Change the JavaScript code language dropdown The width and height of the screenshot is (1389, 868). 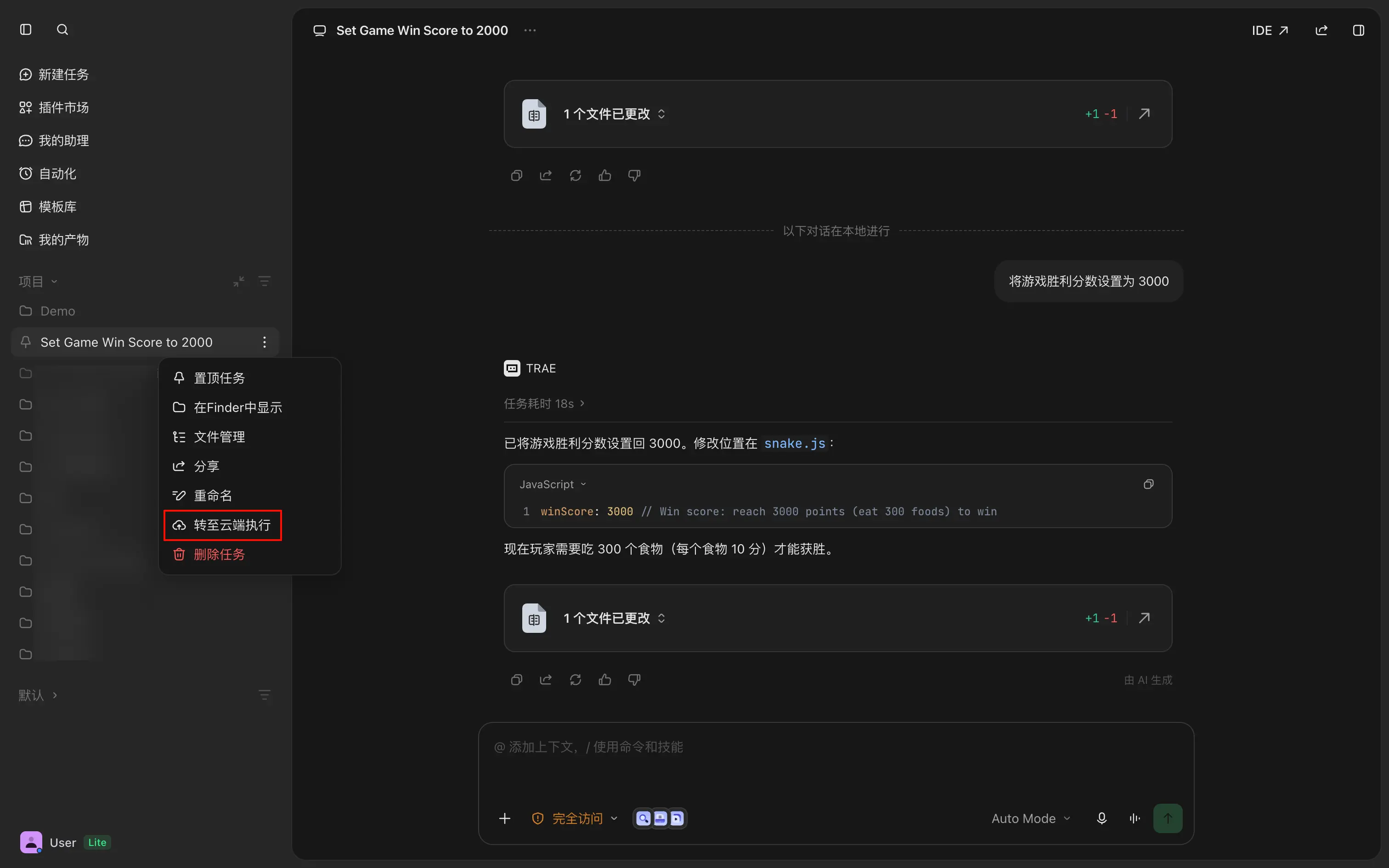(x=553, y=484)
